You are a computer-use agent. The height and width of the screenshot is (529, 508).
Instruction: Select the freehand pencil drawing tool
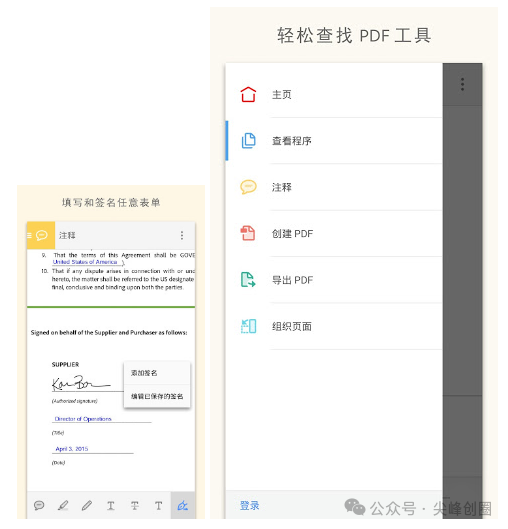pyautogui.click(x=87, y=505)
